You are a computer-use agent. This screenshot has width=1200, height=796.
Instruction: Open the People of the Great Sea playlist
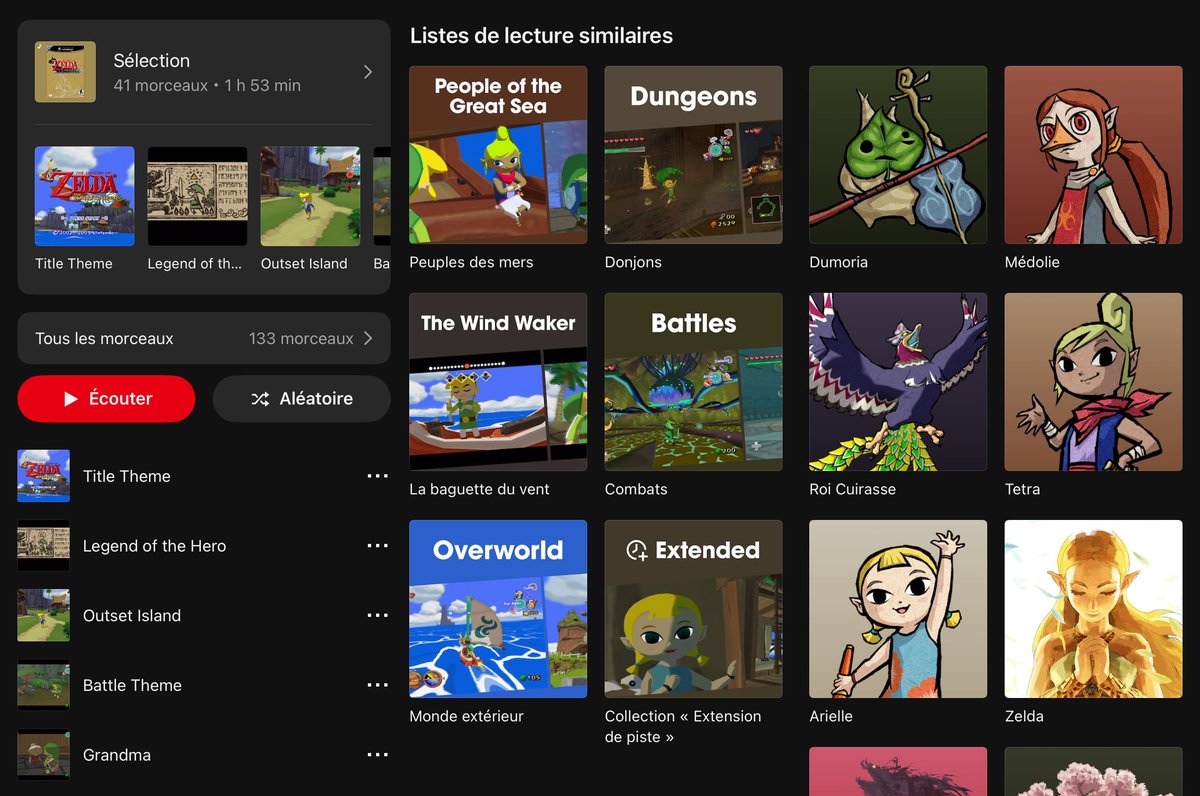[x=498, y=155]
